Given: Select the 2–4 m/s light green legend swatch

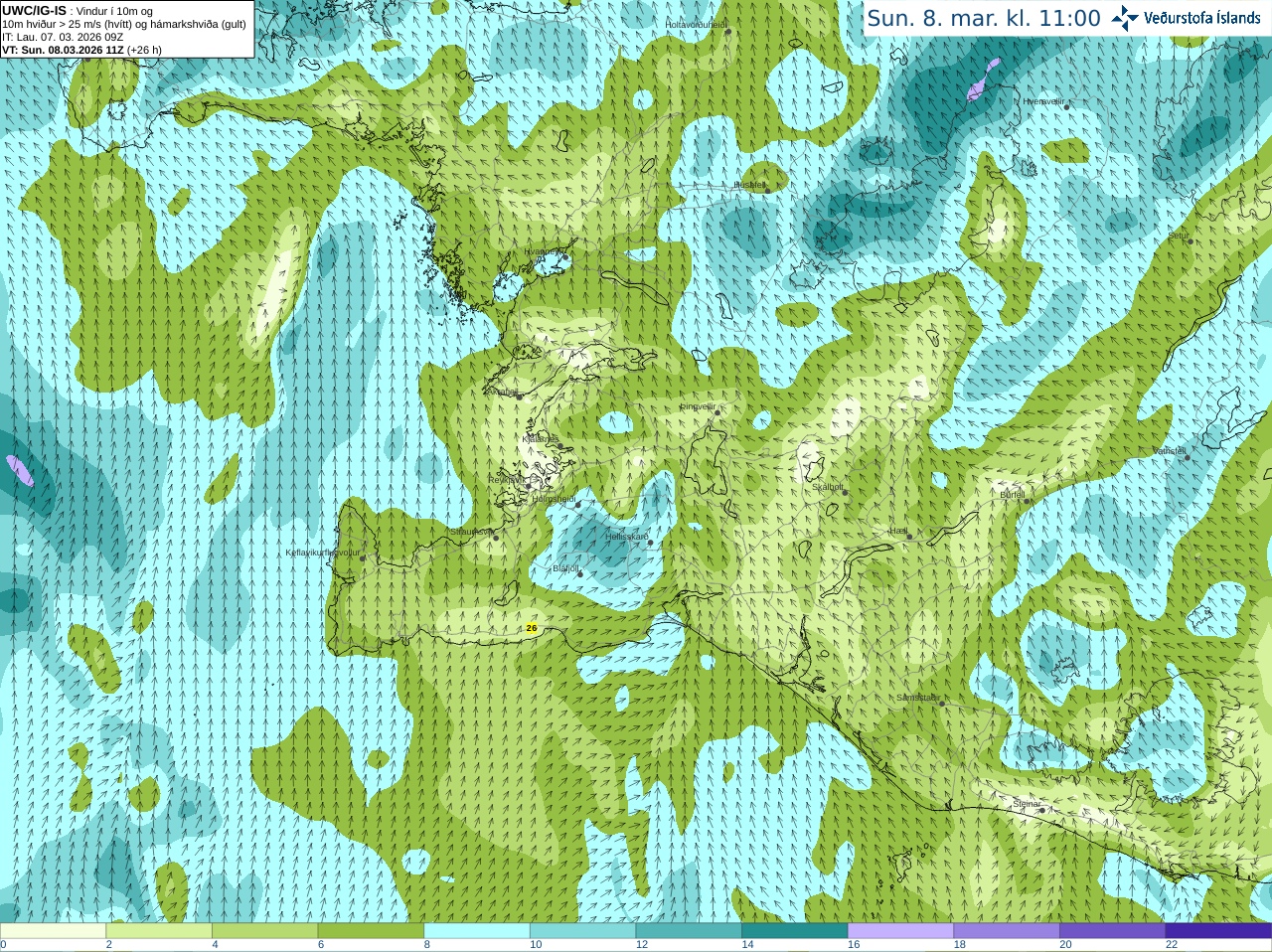Looking at the screenshot, I should coord(159,931).
